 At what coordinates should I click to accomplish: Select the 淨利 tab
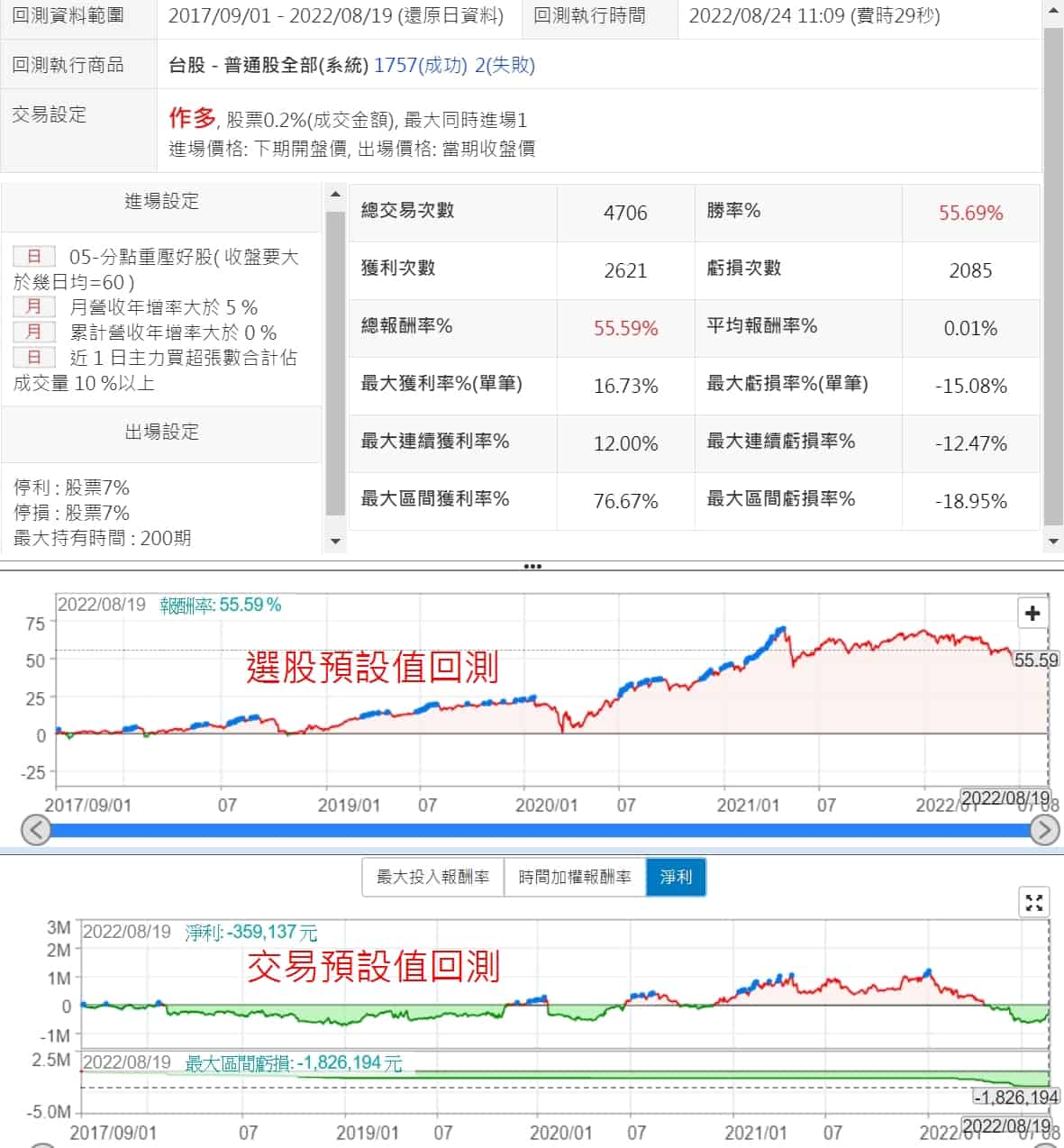click(x=676, y=877)
